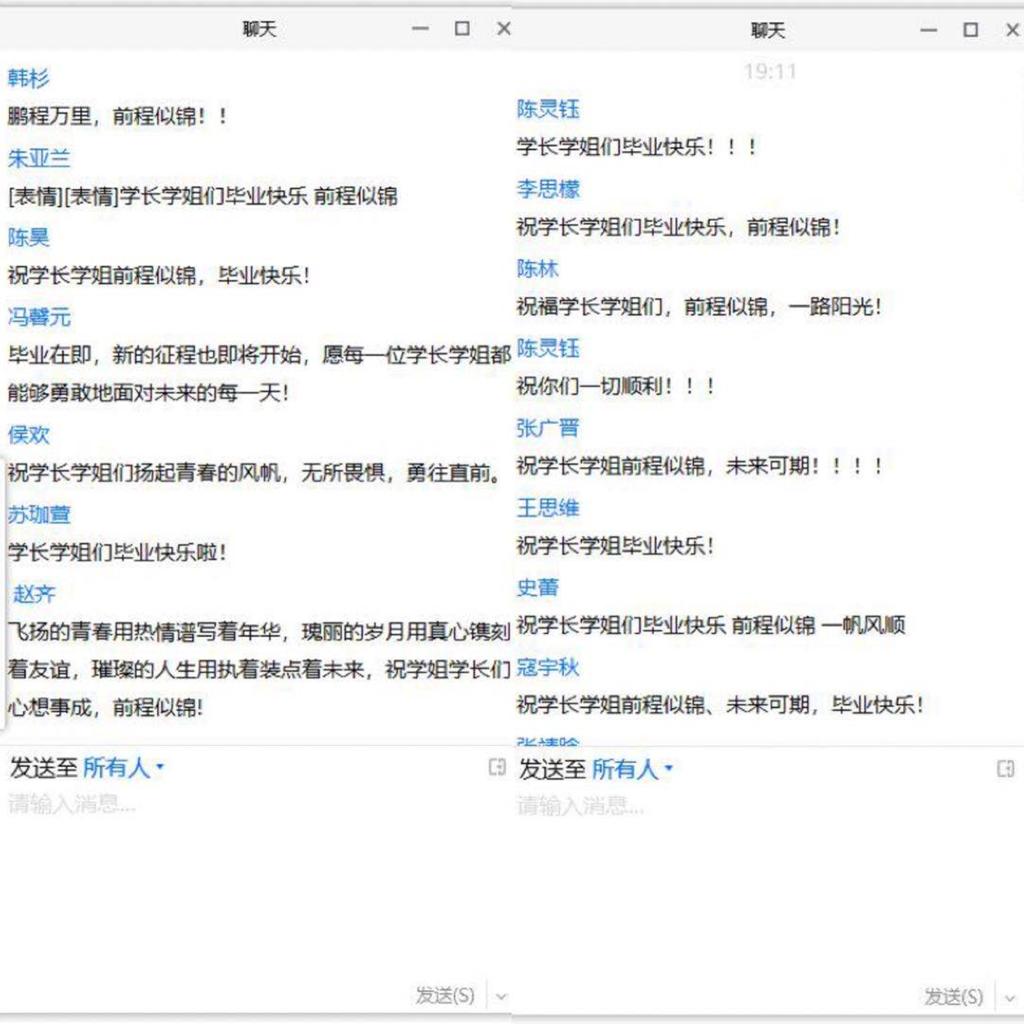1024x1024 pixels.
Task: Click 张广晋's message ending 未来可期！！！！
Action: 700,466
